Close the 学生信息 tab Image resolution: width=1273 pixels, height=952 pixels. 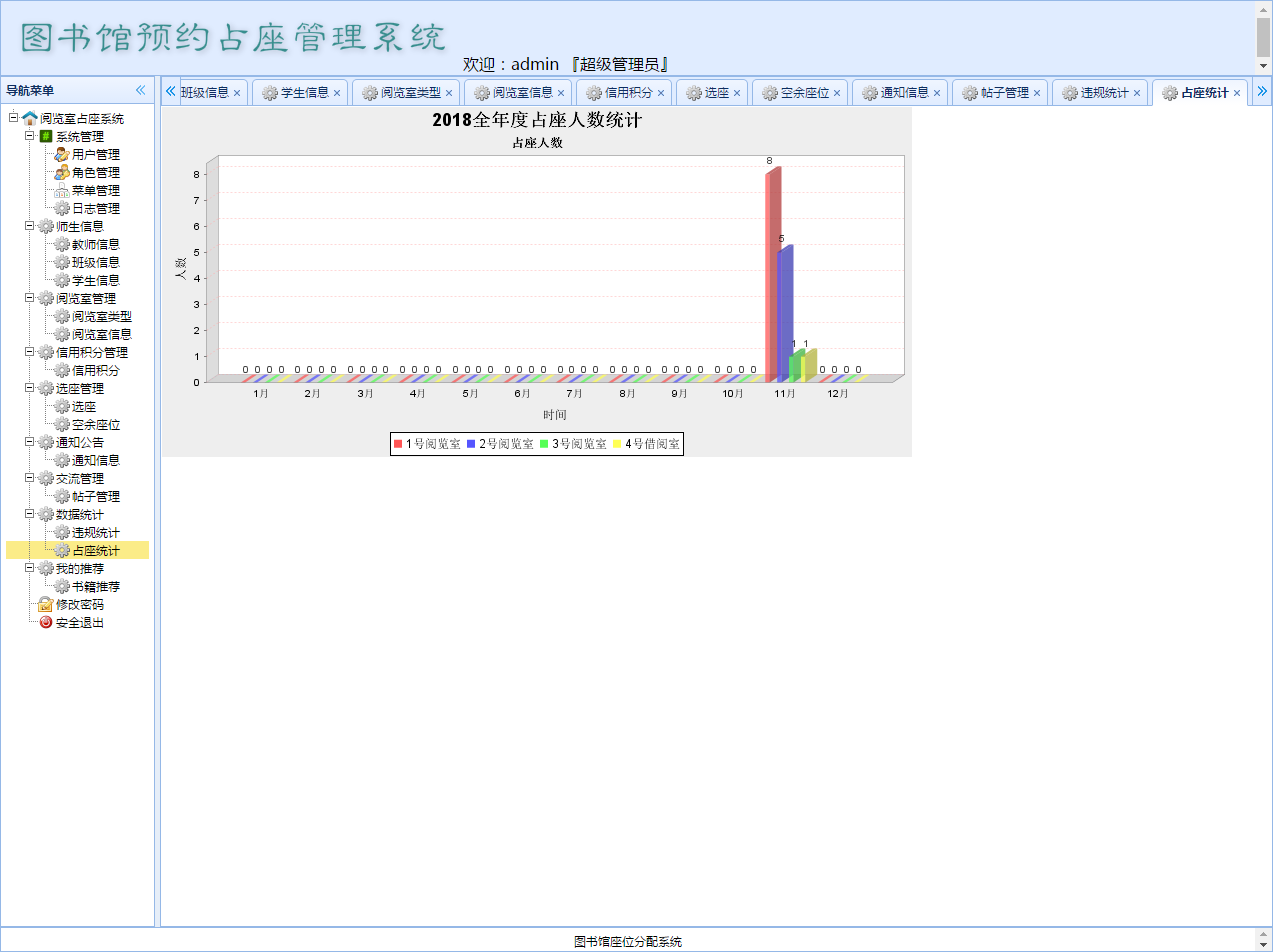[337, 93]
